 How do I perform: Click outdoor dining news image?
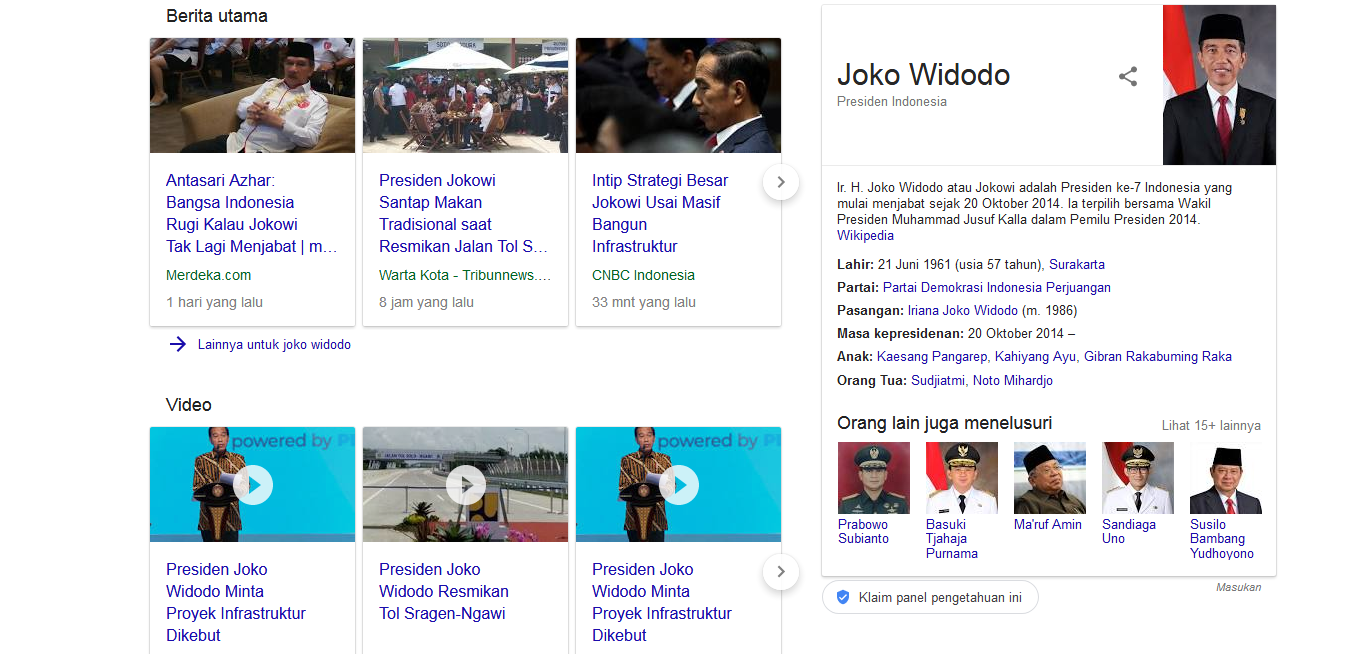(466, 96)
